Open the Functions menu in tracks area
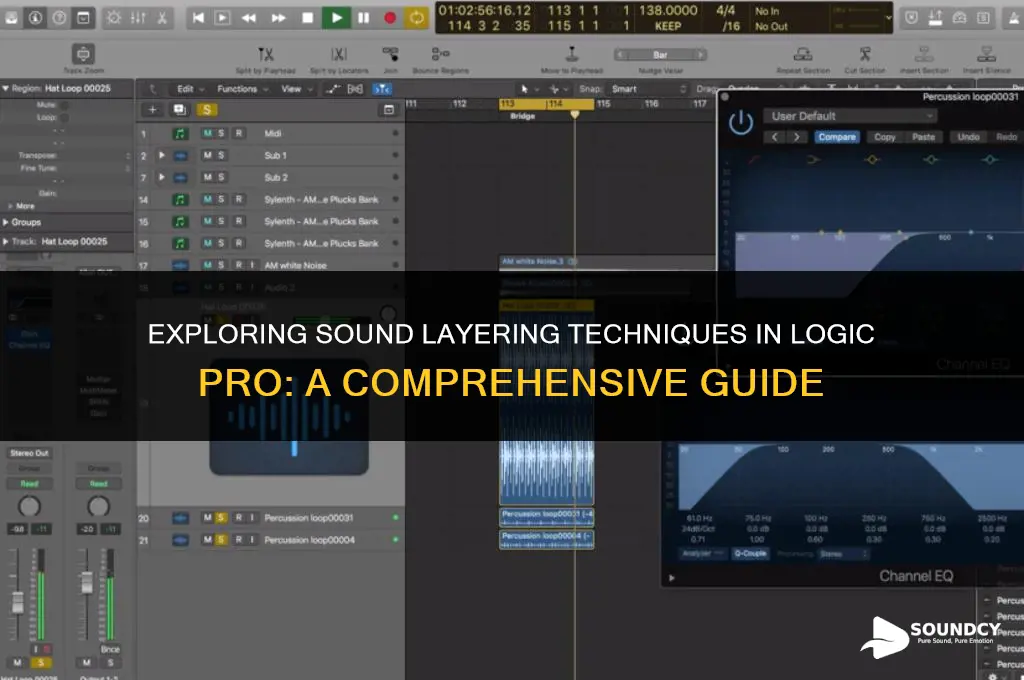1024x680 pixels. tap(241, 89)
